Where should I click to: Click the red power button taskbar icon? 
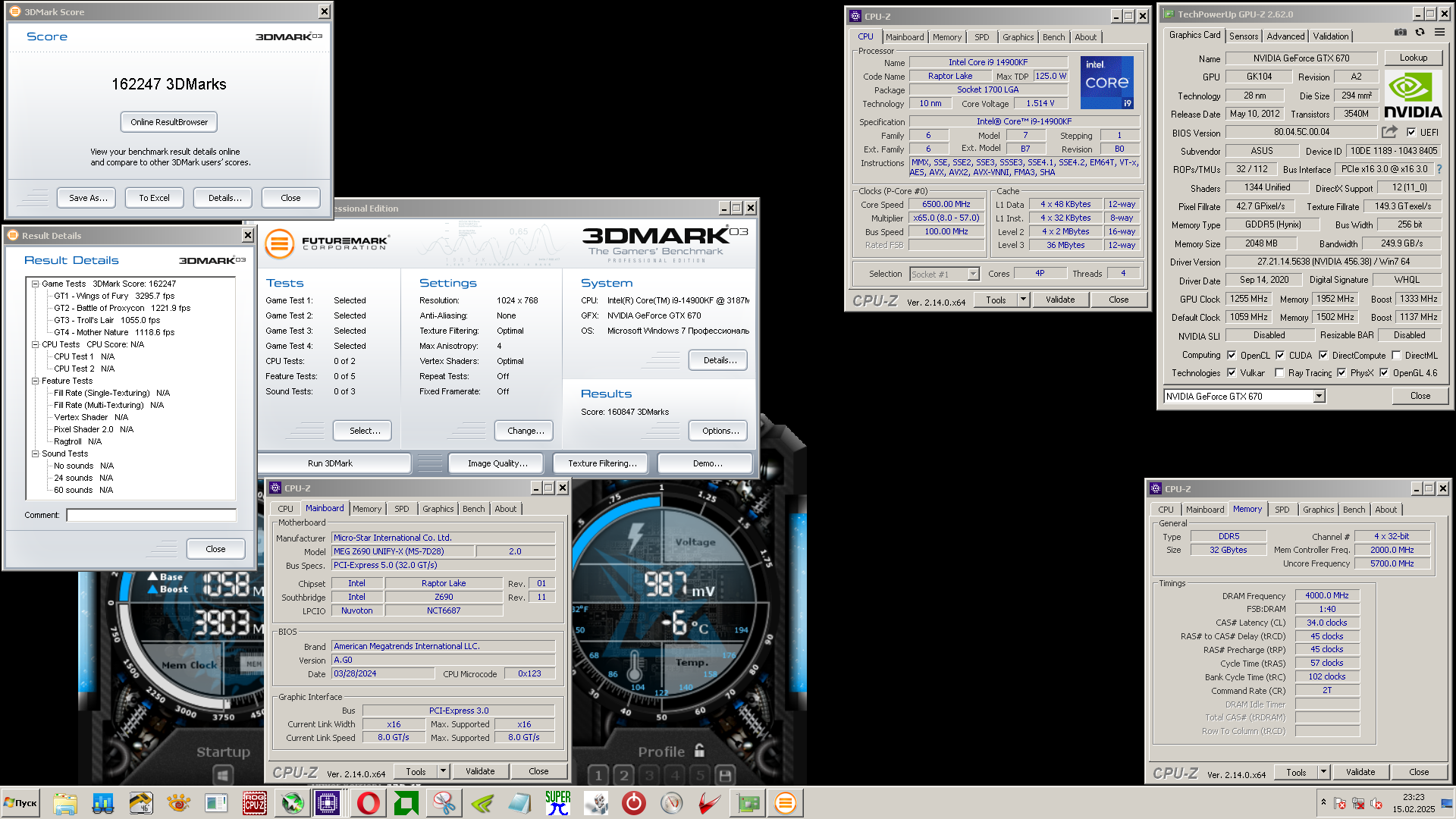(633, 802)
